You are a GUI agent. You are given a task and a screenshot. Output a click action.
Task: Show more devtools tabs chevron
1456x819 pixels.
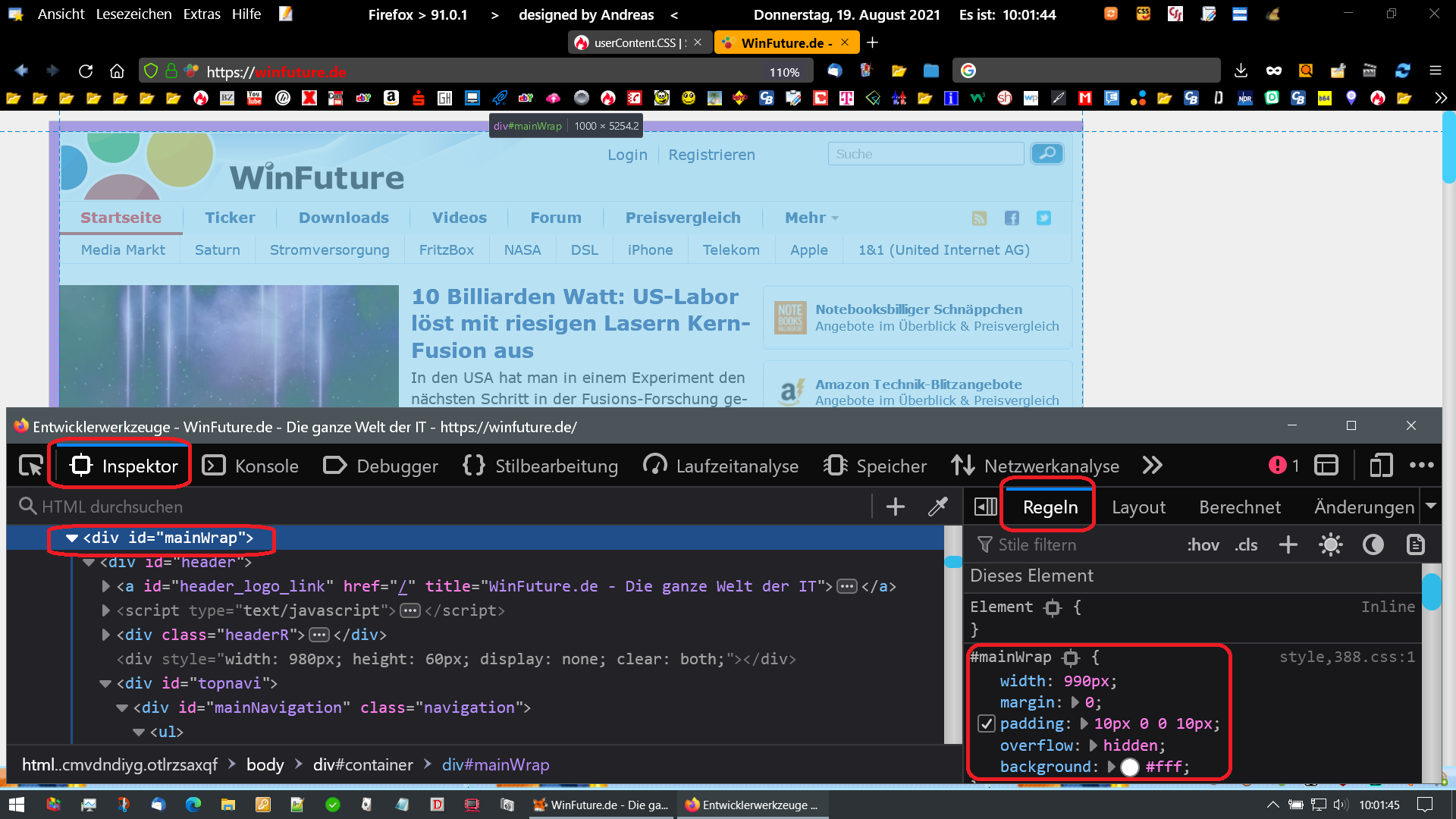click(1153, 466)
